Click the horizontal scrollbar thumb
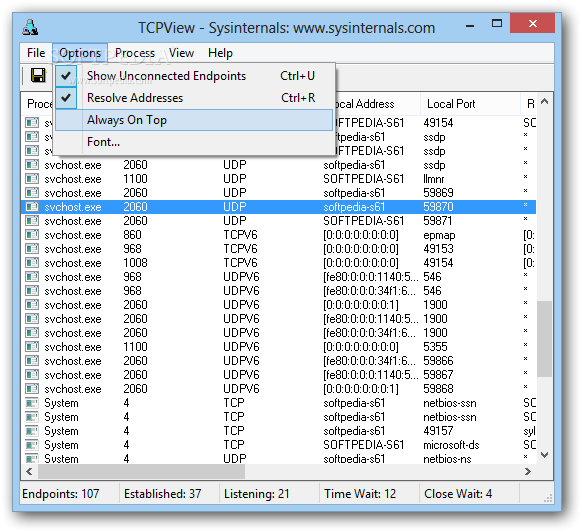This screenshot has width=582, height=532. tap(141, 471)
